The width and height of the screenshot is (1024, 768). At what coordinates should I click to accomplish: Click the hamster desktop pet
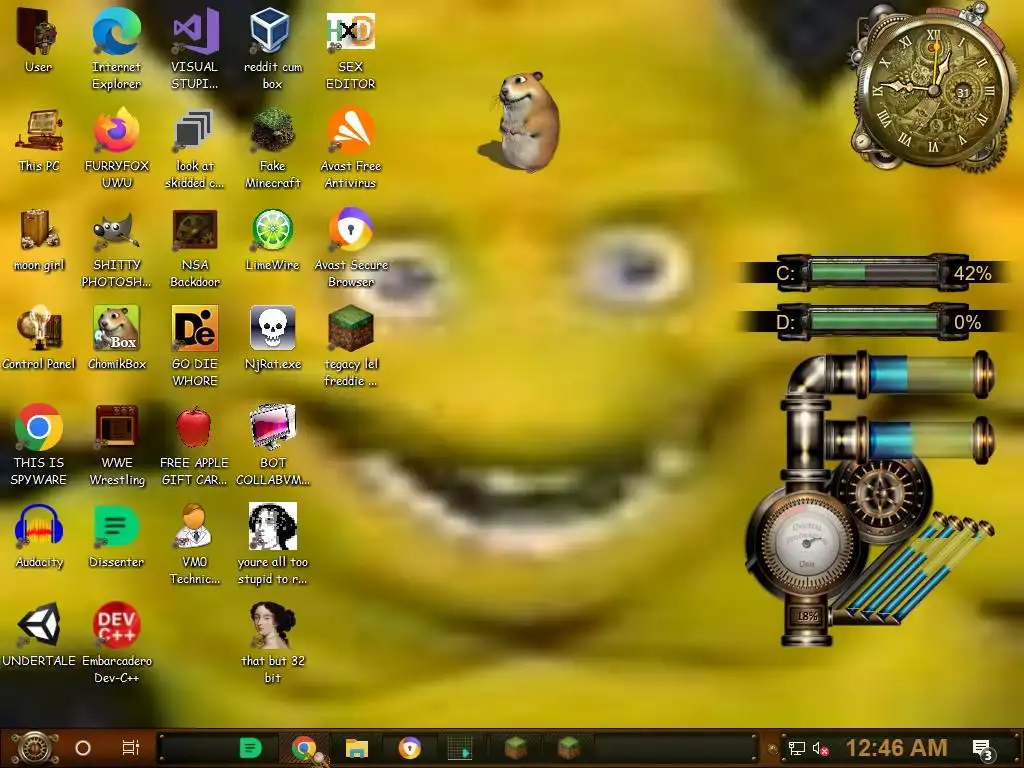pos(528,122)
